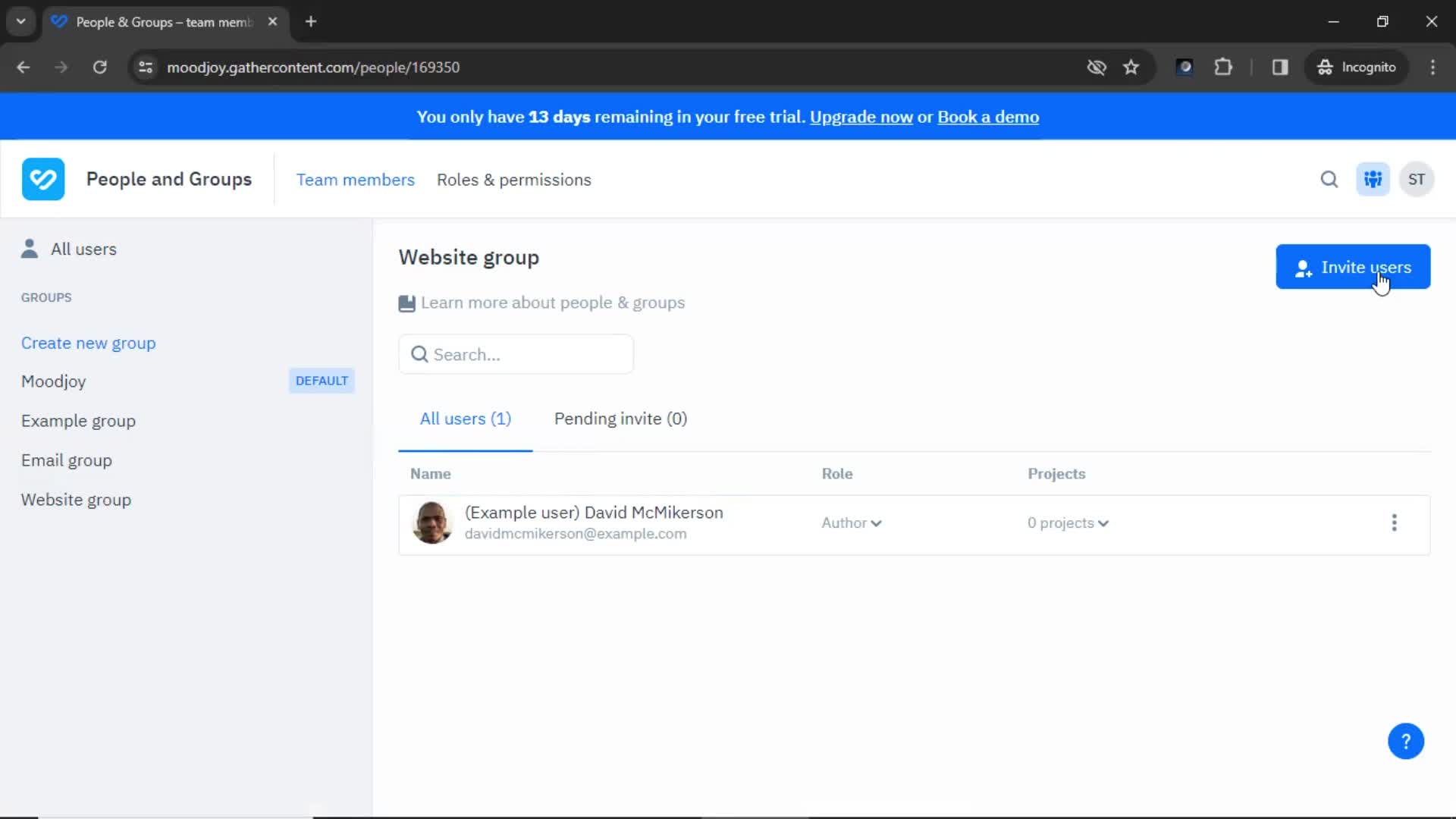Open the Roles and permissions tab
The height and width of the screenshot is (819, 1456).
(x=513, y=179)
